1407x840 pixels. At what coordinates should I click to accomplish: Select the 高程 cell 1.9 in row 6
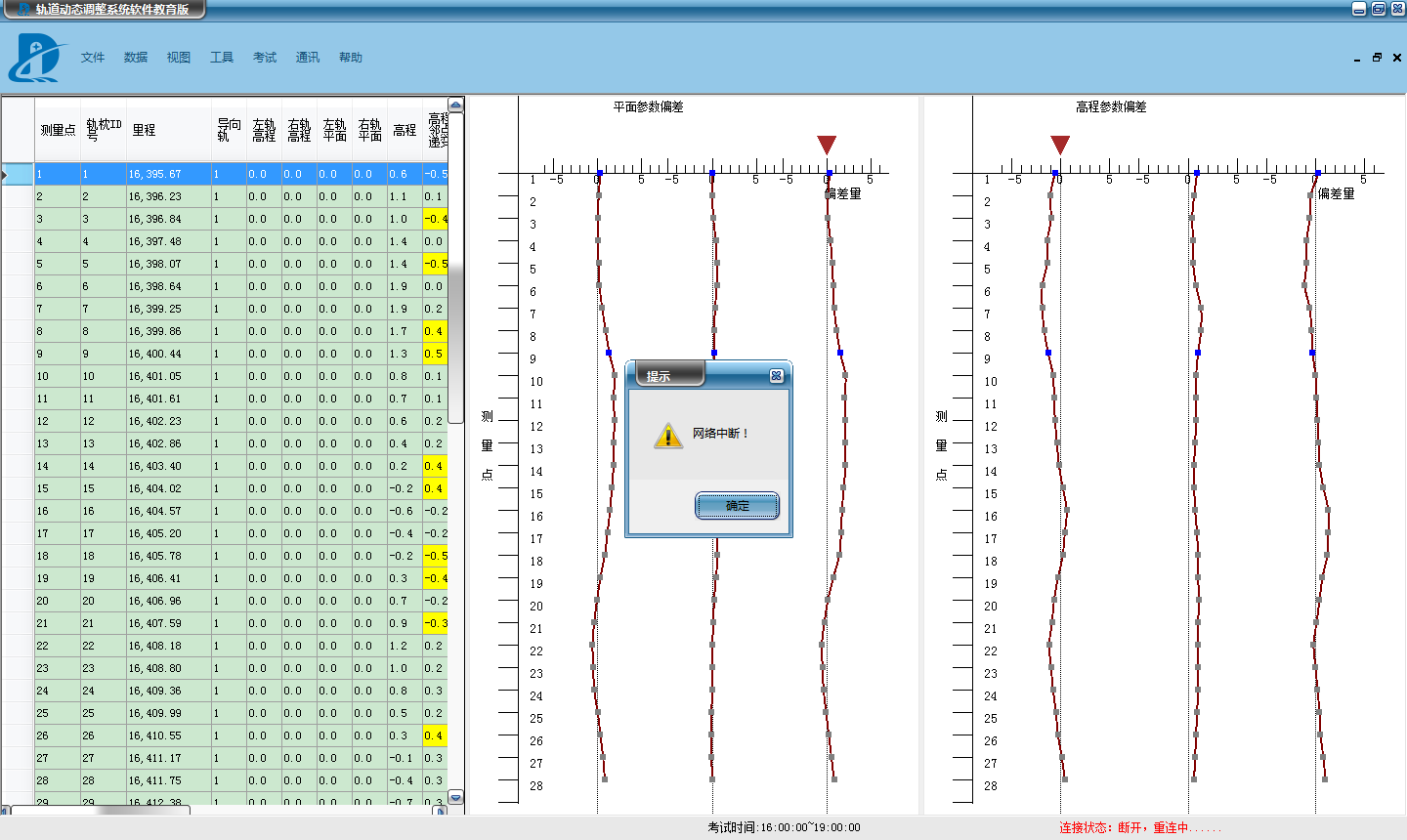point(405,286)
